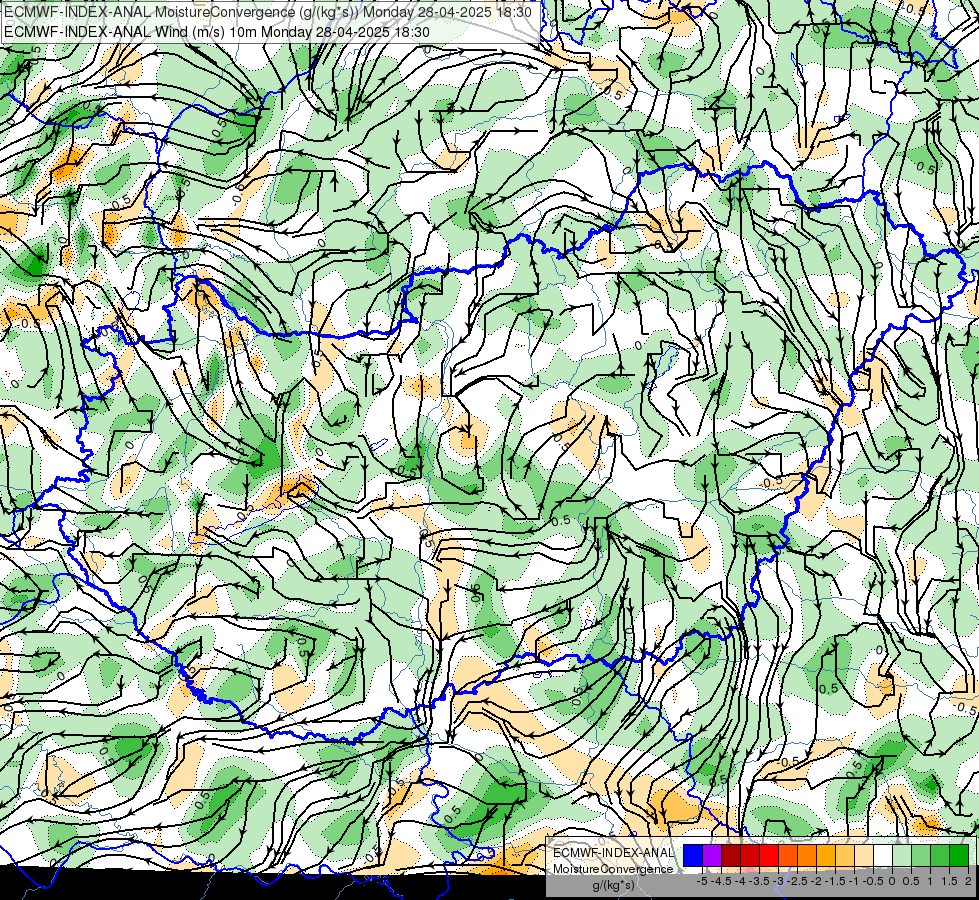Screen dimensions: 979x900
Task: Click the bright red swatch, -3.5 to -3
Action: pyautogui.click(x=769, y=856)
